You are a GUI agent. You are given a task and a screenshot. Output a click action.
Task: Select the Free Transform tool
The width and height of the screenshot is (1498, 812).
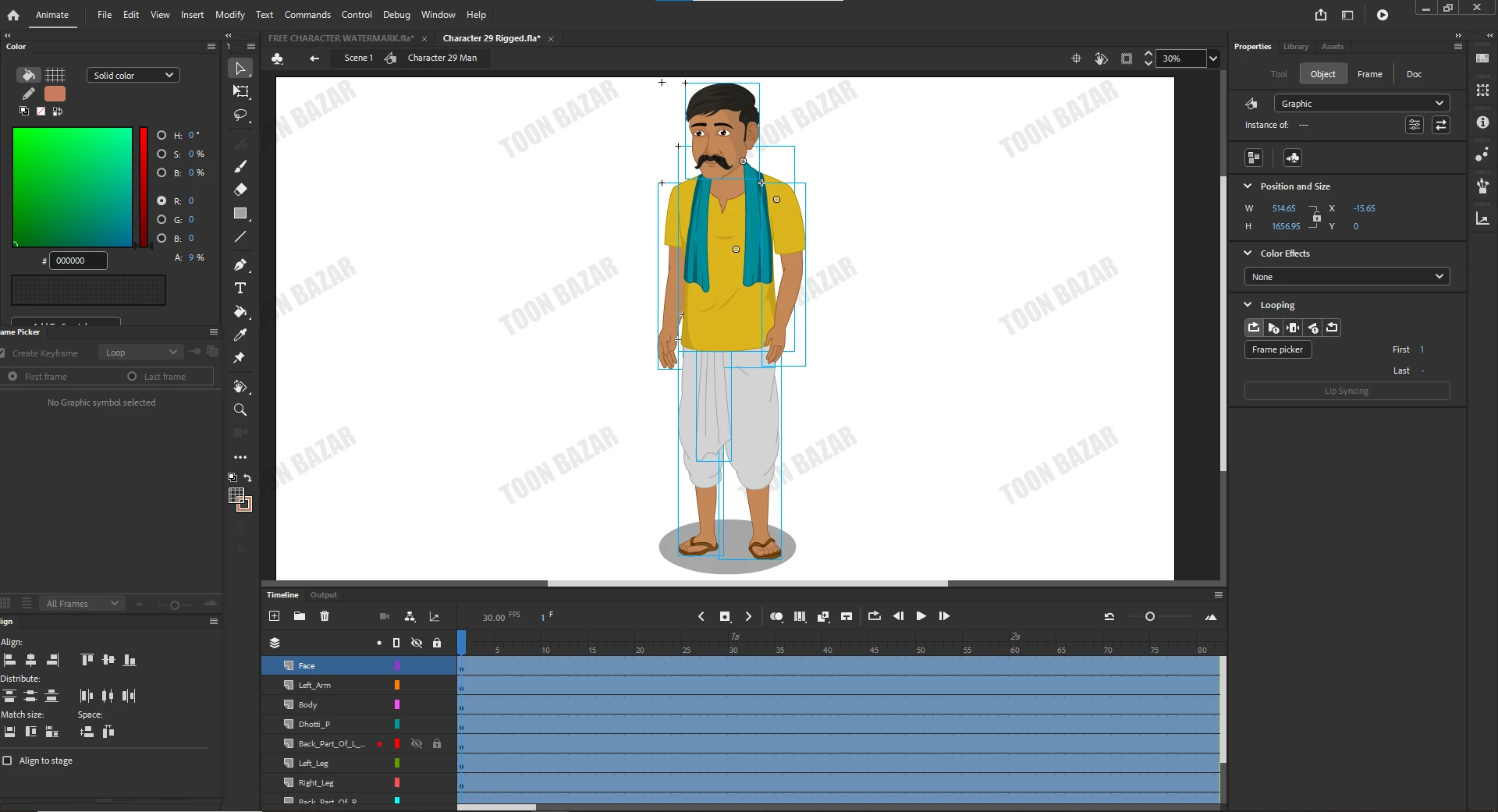(240, 92)
